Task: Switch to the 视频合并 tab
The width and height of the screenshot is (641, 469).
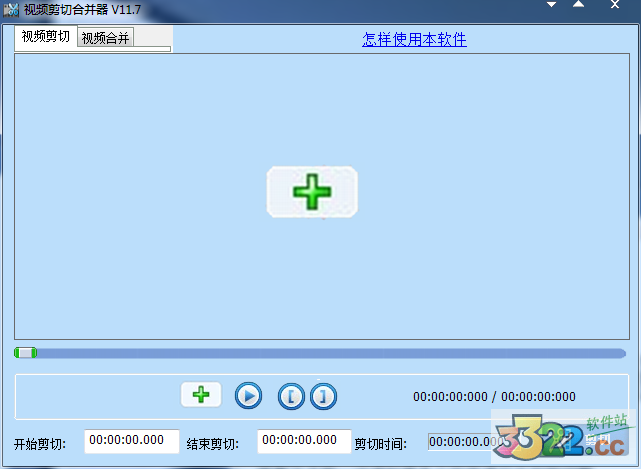Action: (105, 38)
